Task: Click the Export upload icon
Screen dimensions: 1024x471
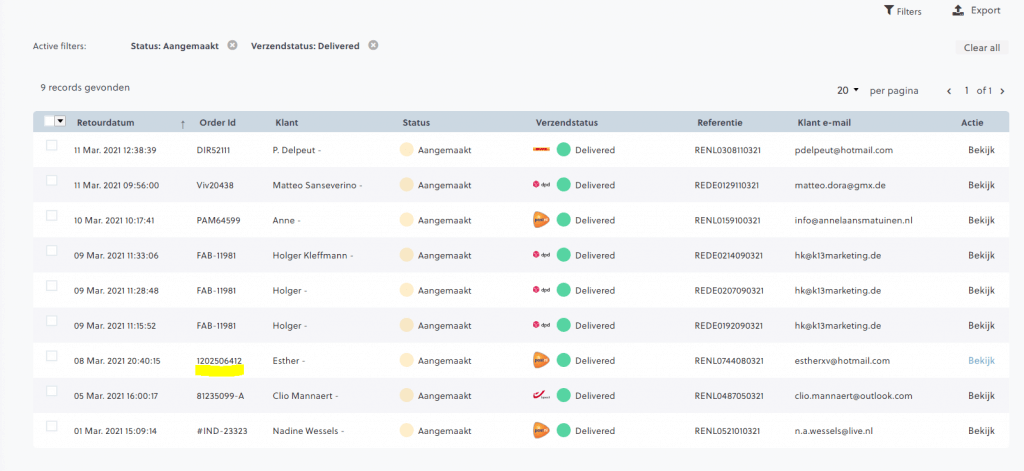Action: [x=957, y=11]
